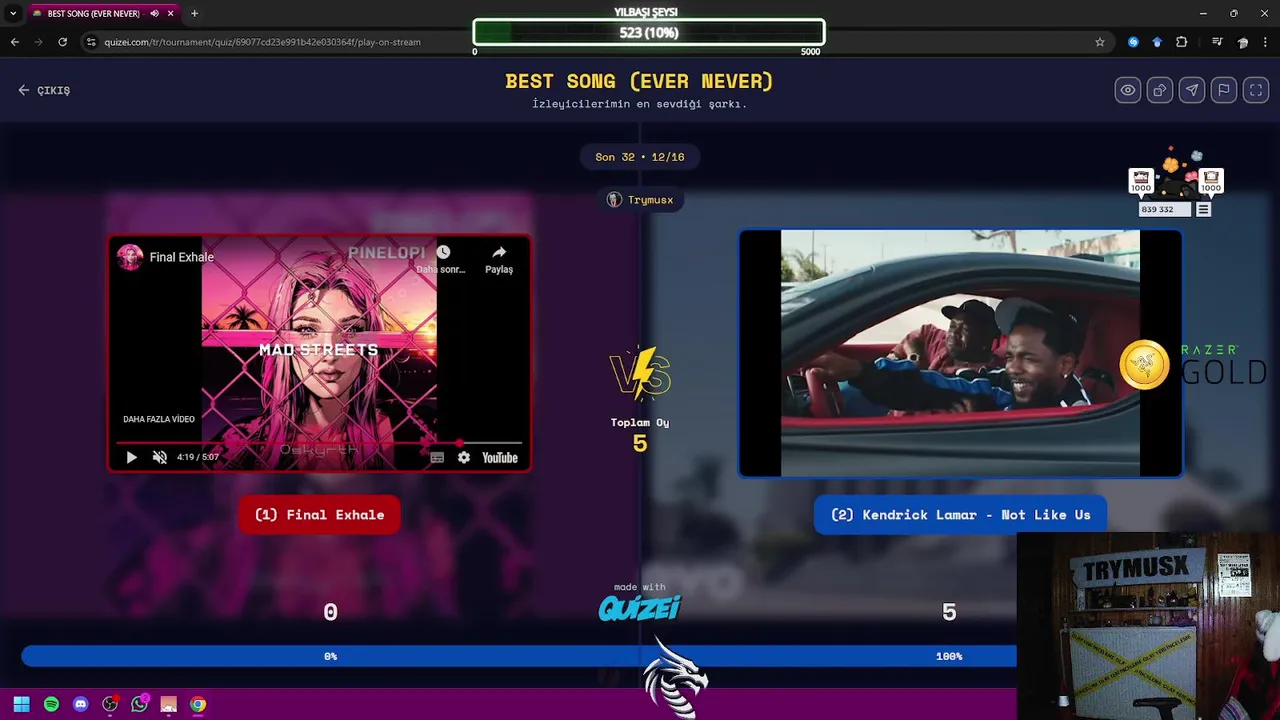Switch to Chrome on the taskbar
Viewport: 1280px width, 720px height.
[x=198, y=704]
